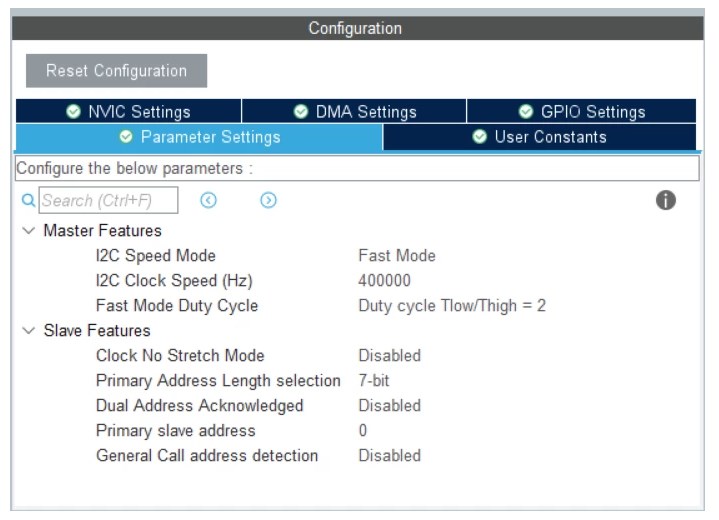The image size is (719, 520).
Task: Click the previous search result arrow
Action: pos(208,201)
